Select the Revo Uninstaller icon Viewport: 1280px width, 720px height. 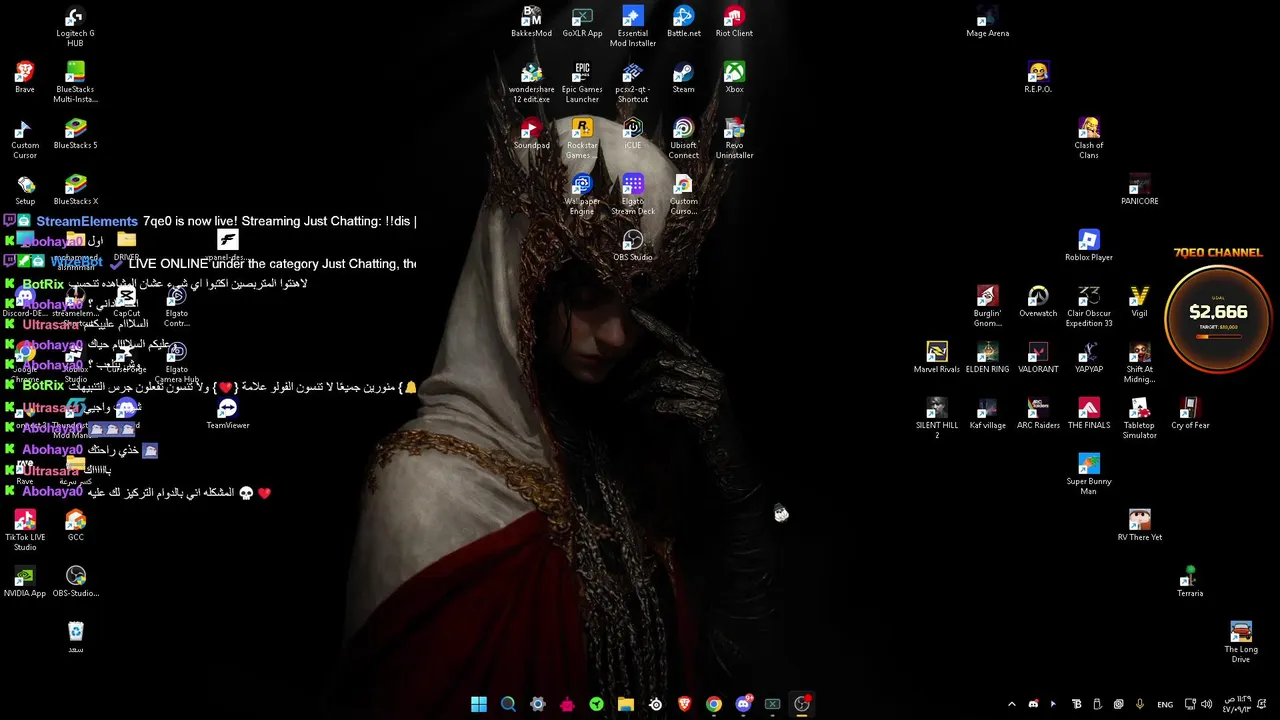734,139
